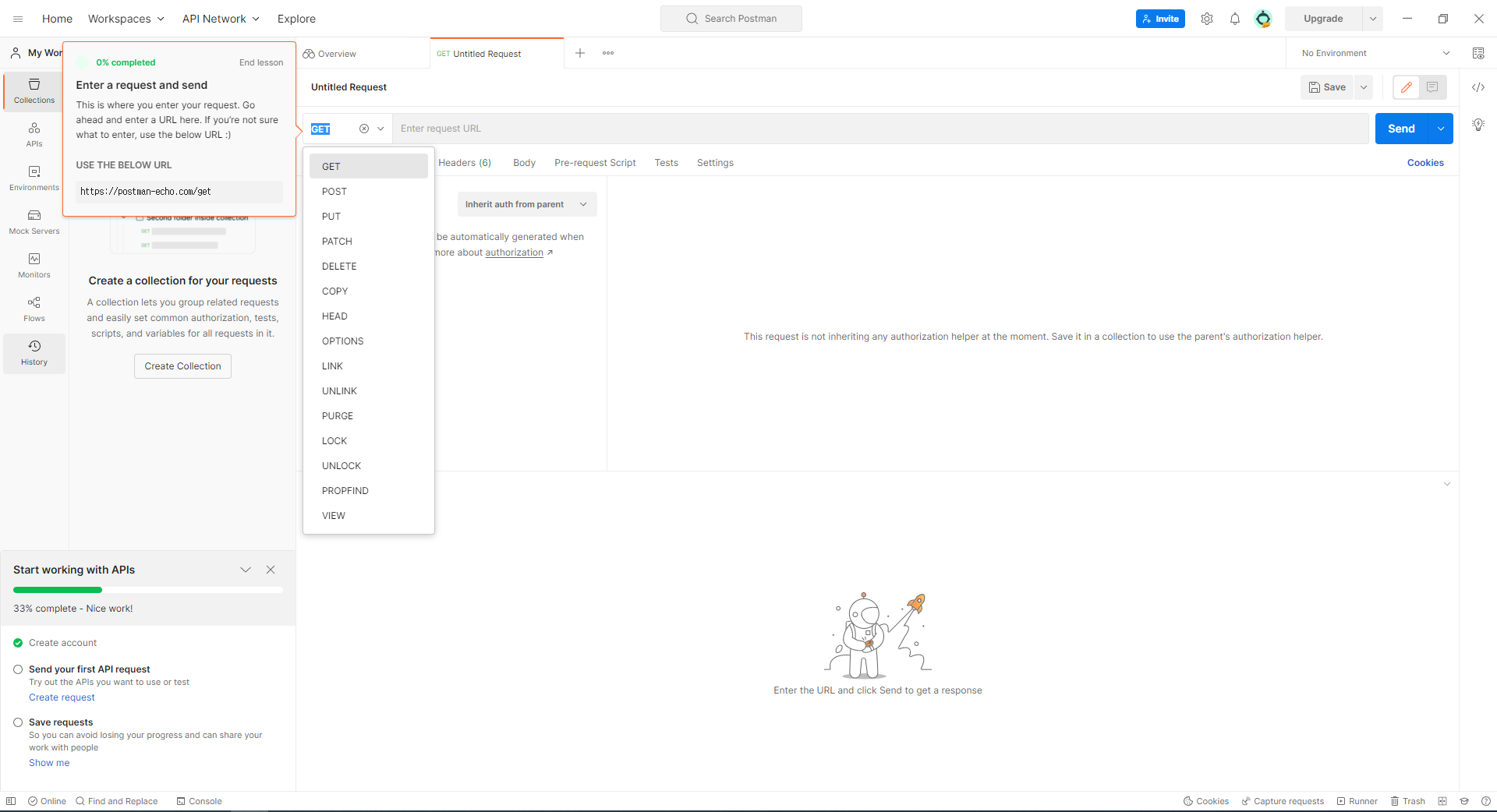Open the APIs sidebar panel
This screenshot has height=812, width=1497.
(x=34, y=135)
